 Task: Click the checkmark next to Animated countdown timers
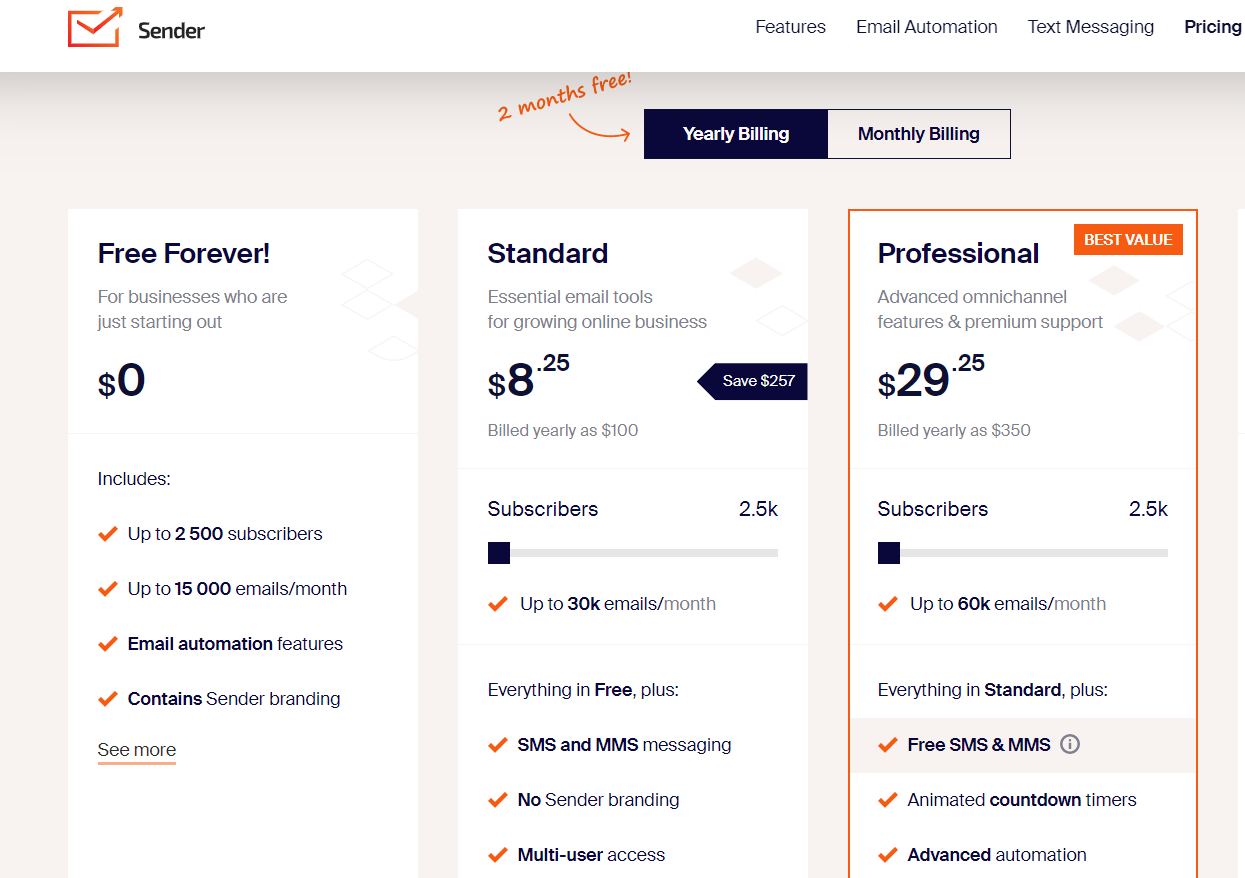click(x=887, y=800)
